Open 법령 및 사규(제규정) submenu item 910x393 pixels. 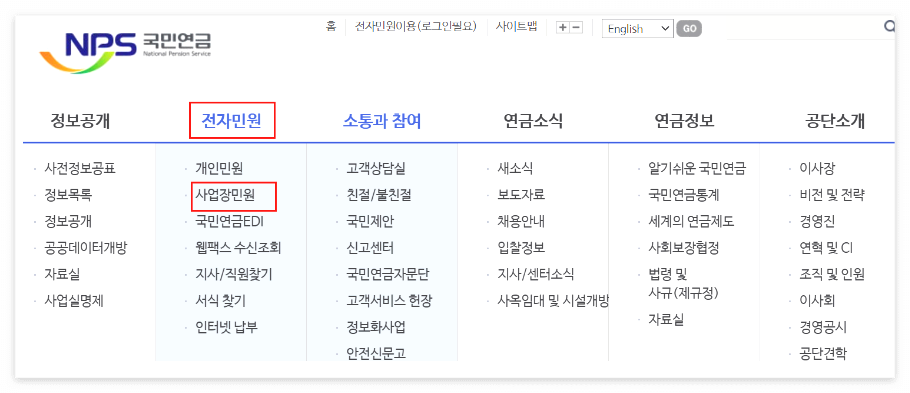coord(684,284)
